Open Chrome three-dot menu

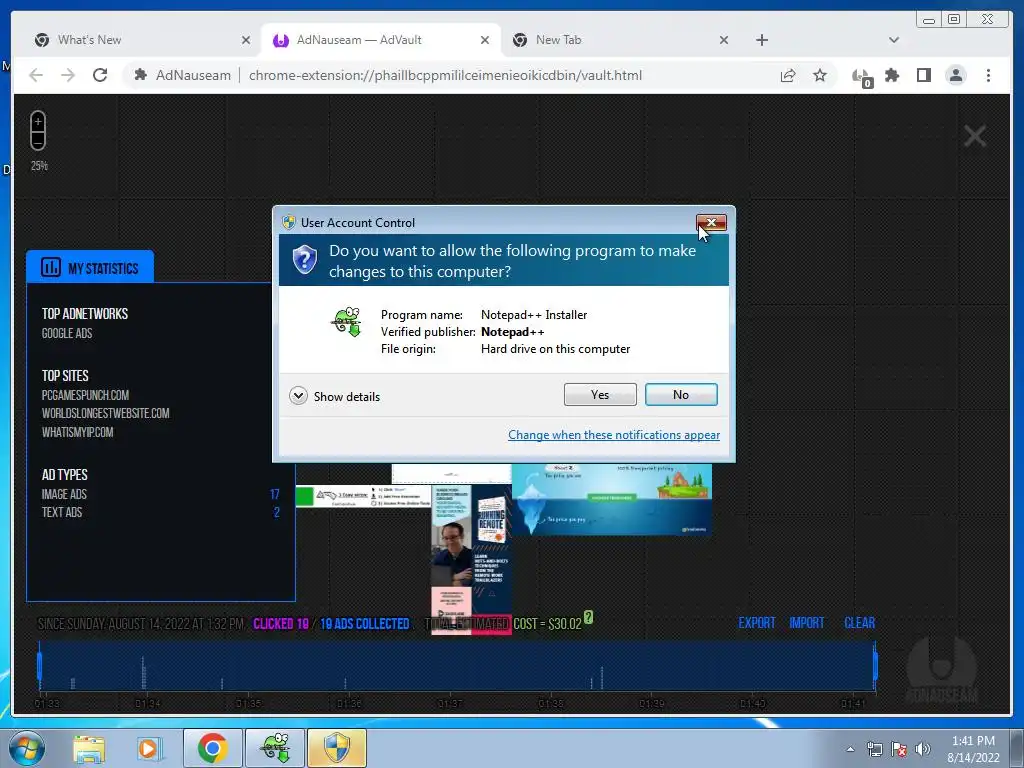[988, 75]
